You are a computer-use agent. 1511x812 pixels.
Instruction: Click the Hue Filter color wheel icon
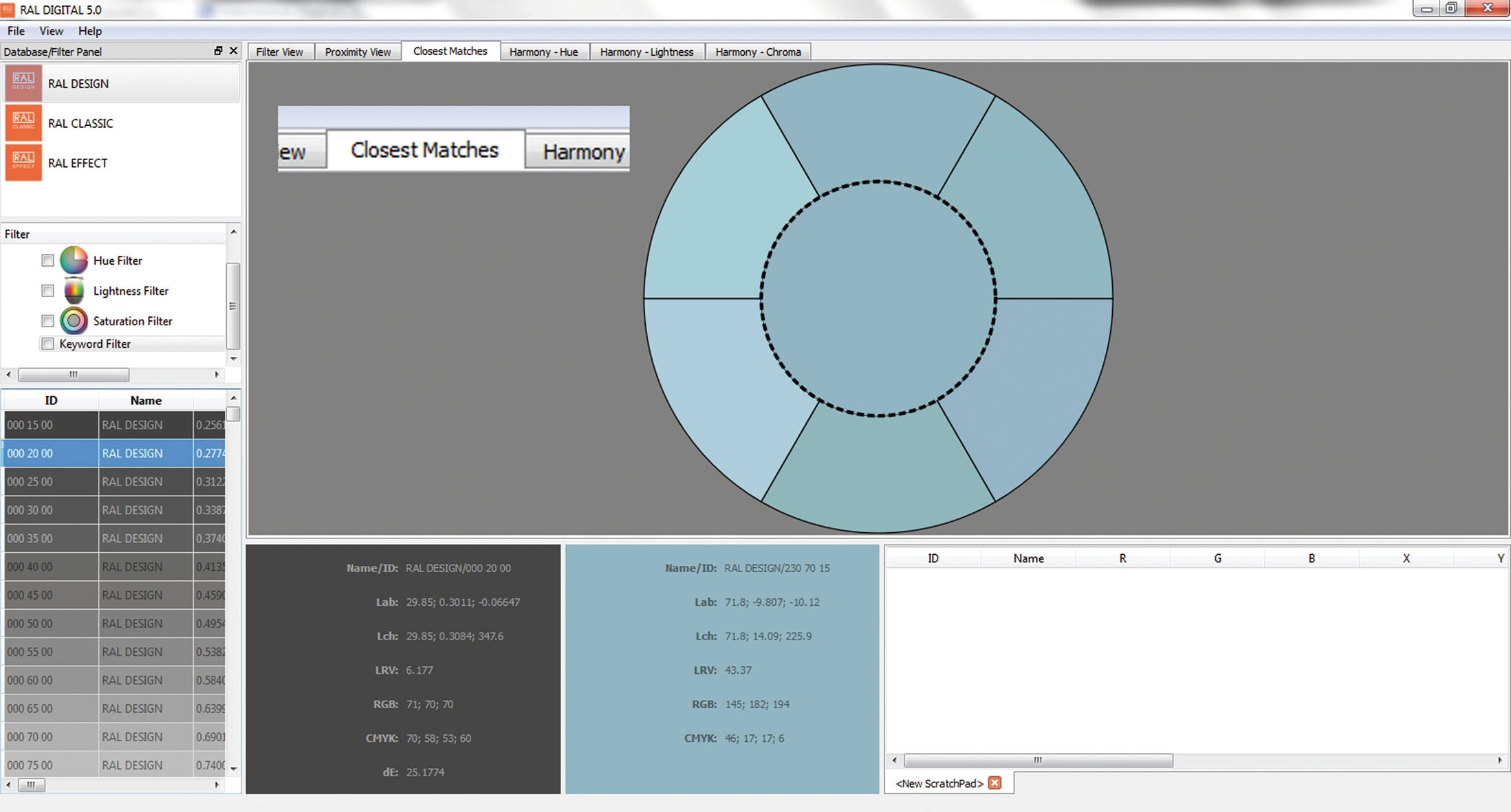74,261
